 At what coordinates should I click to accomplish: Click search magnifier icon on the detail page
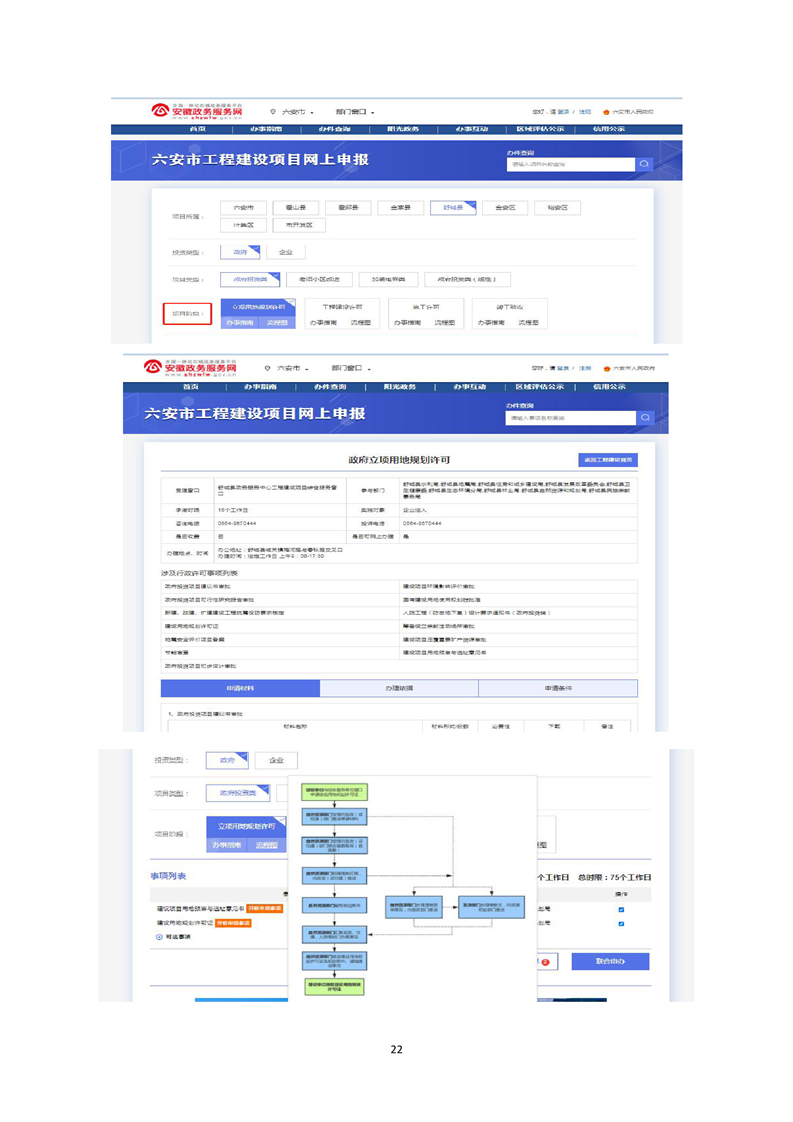pyautogui.click(x=646, y=418)
